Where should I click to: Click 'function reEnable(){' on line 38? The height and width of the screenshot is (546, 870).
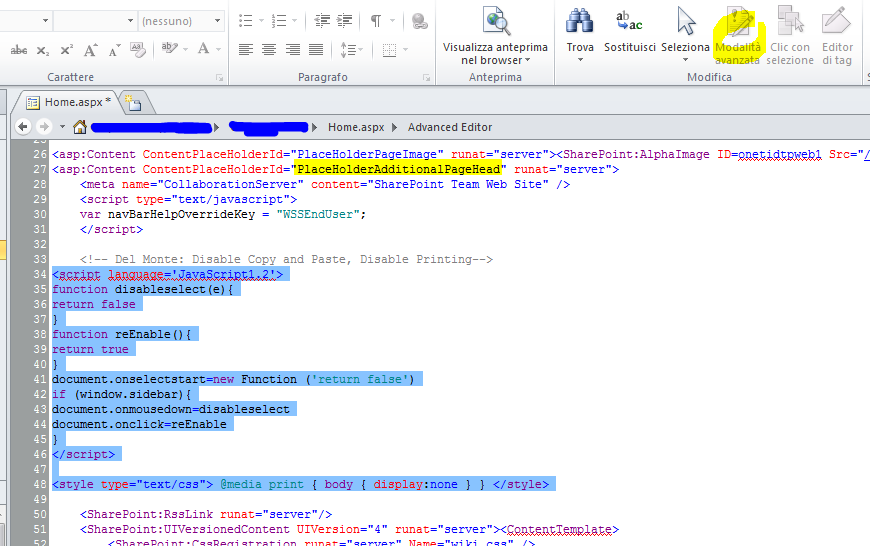122,334
